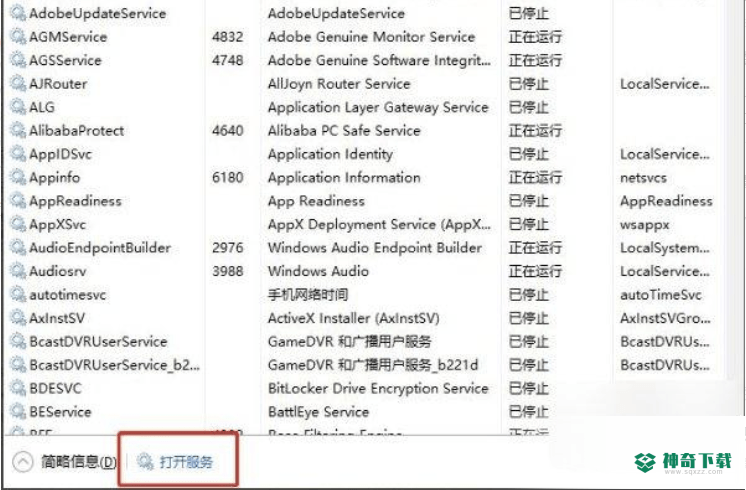Click the BcastDVRUserService_b2... gear icon

tap(18, 364)
